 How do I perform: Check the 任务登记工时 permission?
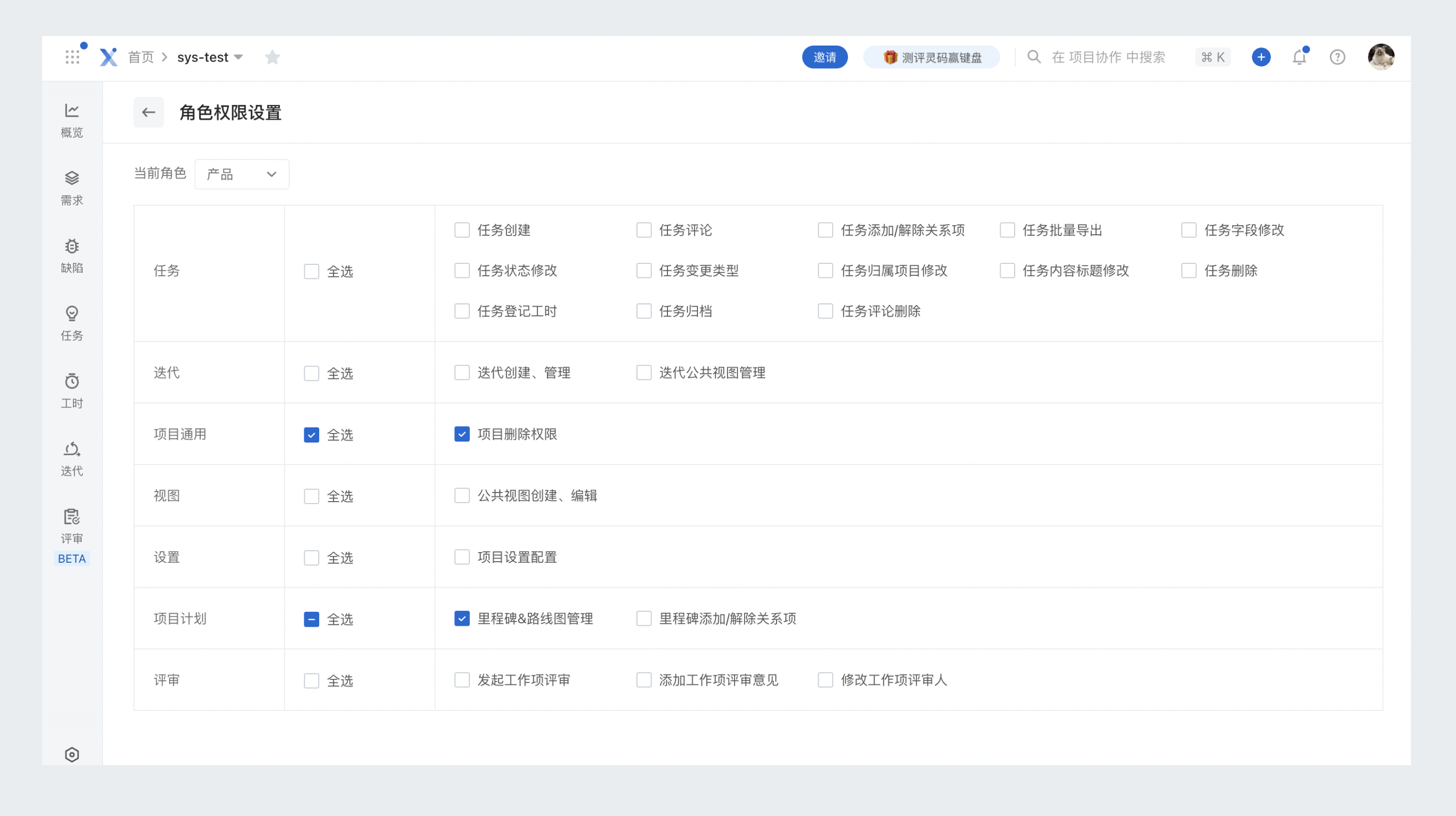(x=462, y=311)
